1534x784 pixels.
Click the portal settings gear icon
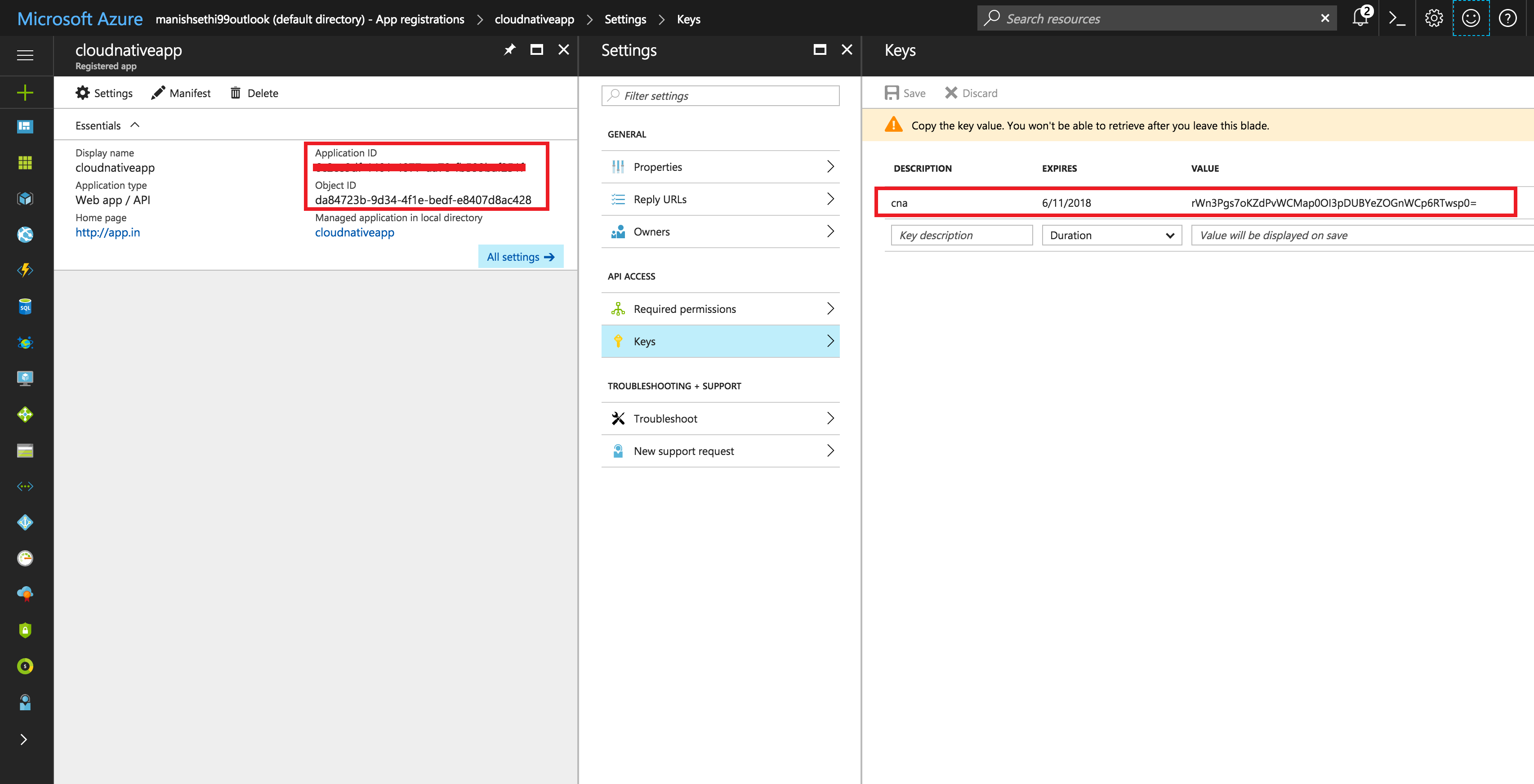1433,18
